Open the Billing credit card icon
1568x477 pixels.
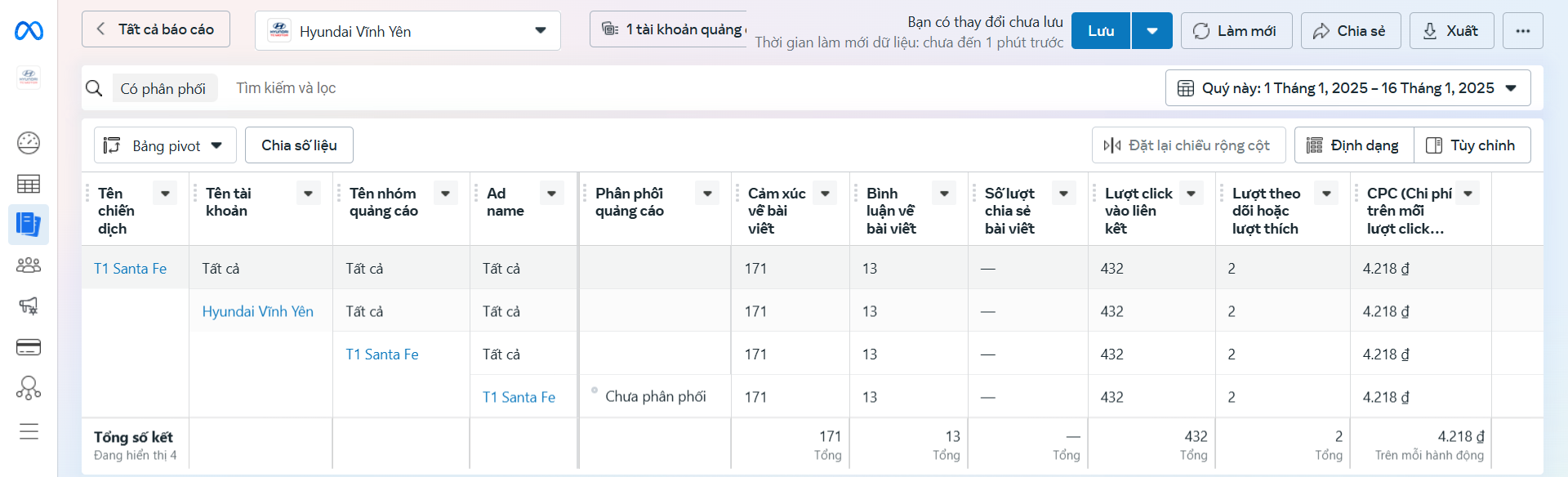point(29,347)
